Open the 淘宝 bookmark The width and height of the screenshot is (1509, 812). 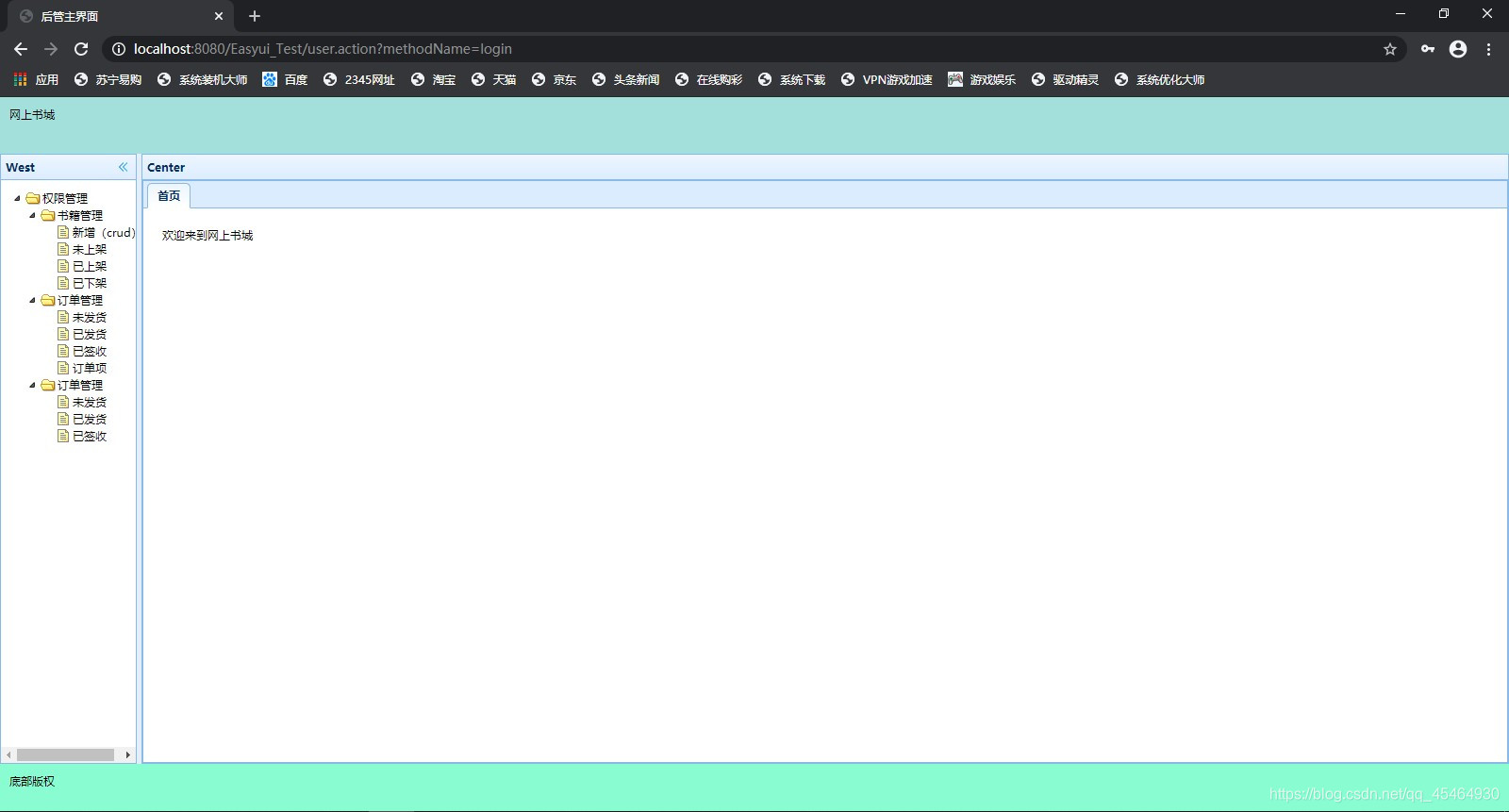(433, 79)
